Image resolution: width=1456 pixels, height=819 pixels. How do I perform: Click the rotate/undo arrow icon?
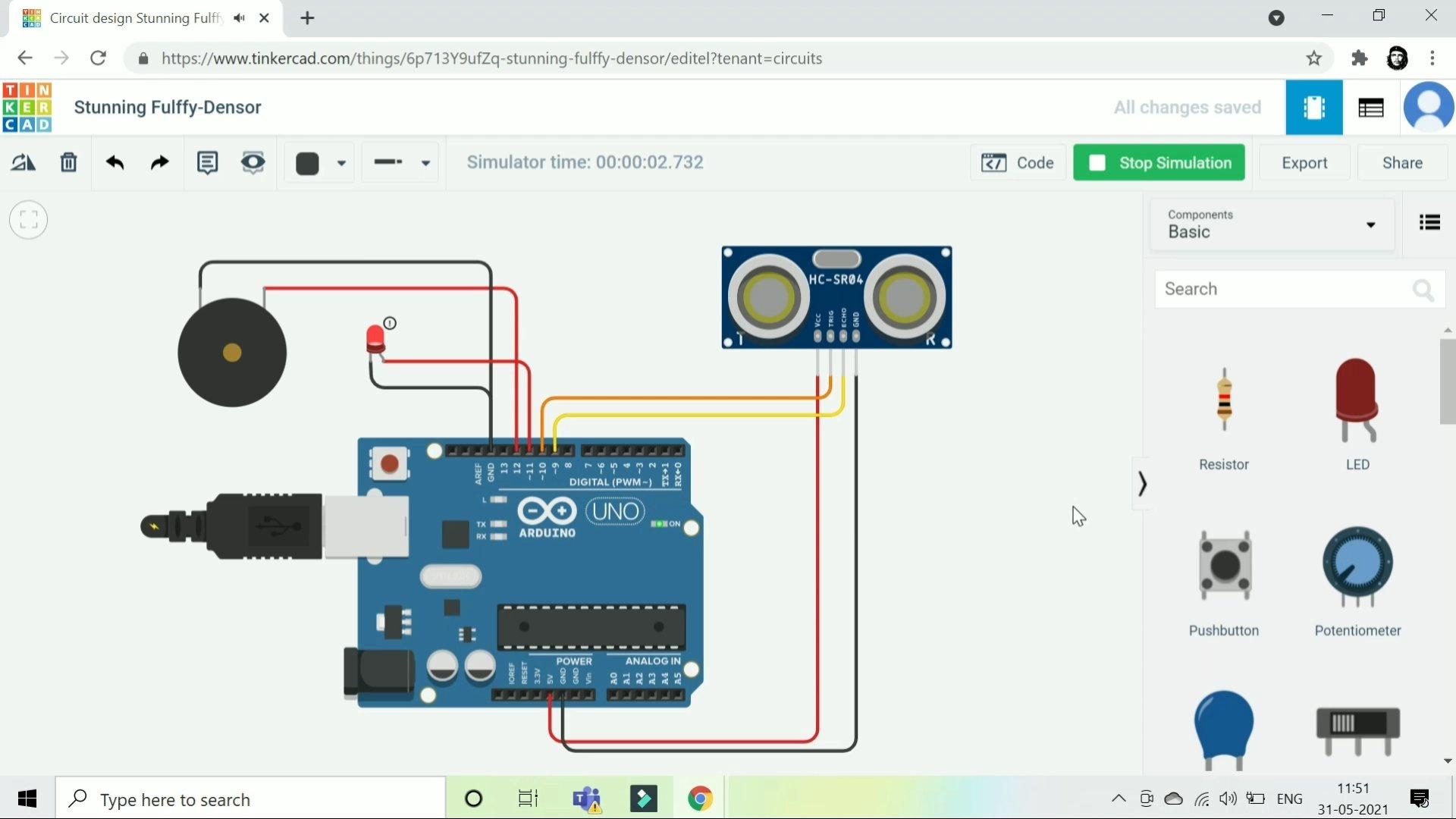pyautogui.click(x=114, y=162)
